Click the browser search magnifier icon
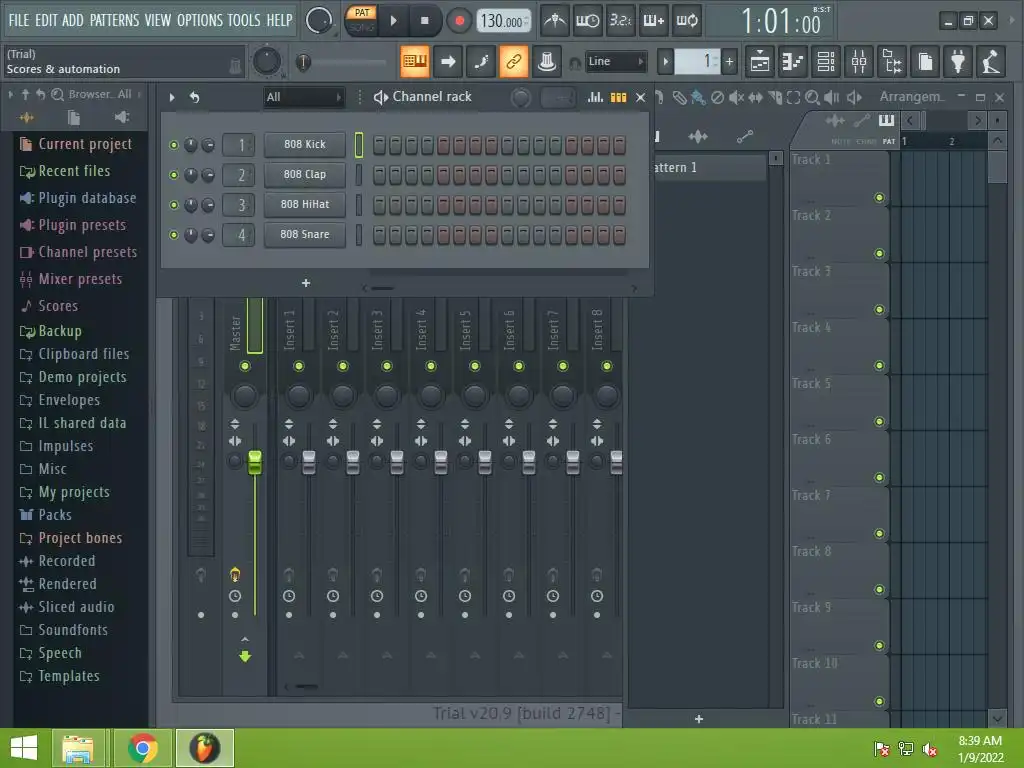 pos(57,95)
